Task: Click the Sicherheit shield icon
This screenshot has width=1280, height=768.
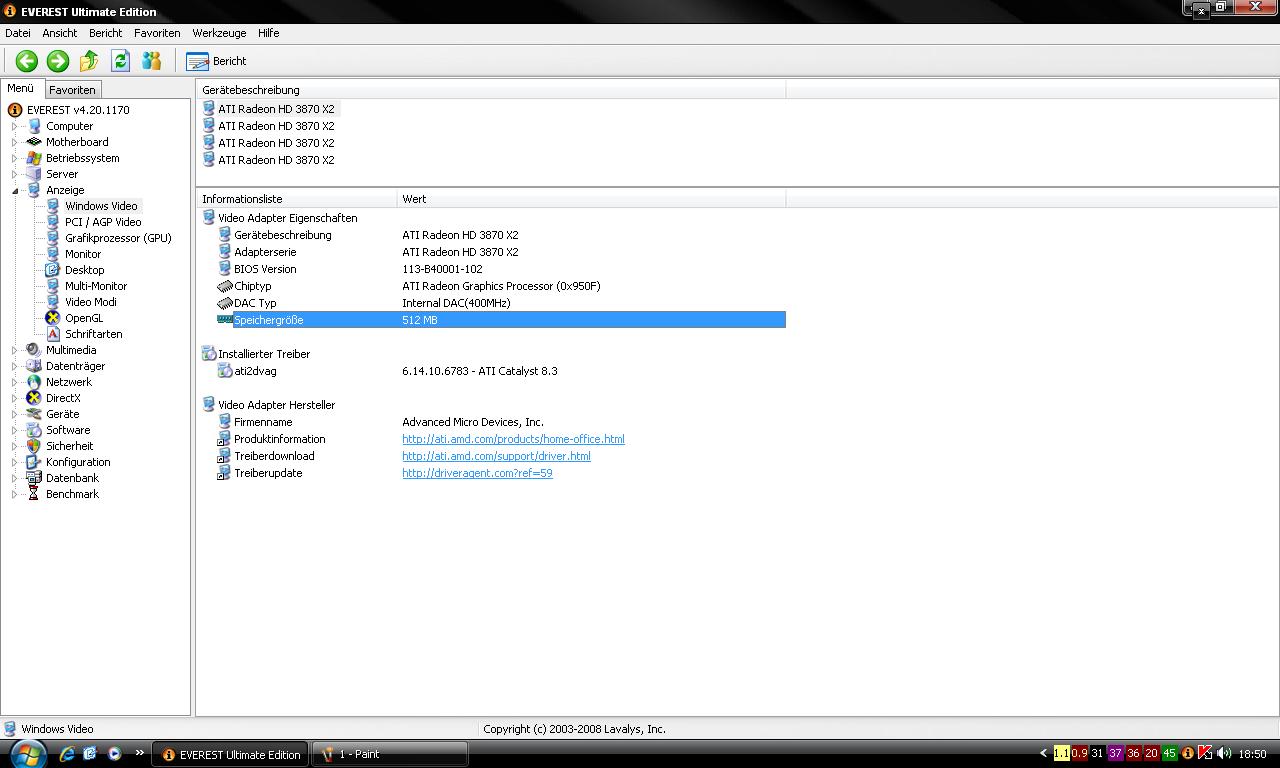Action: 34,446
